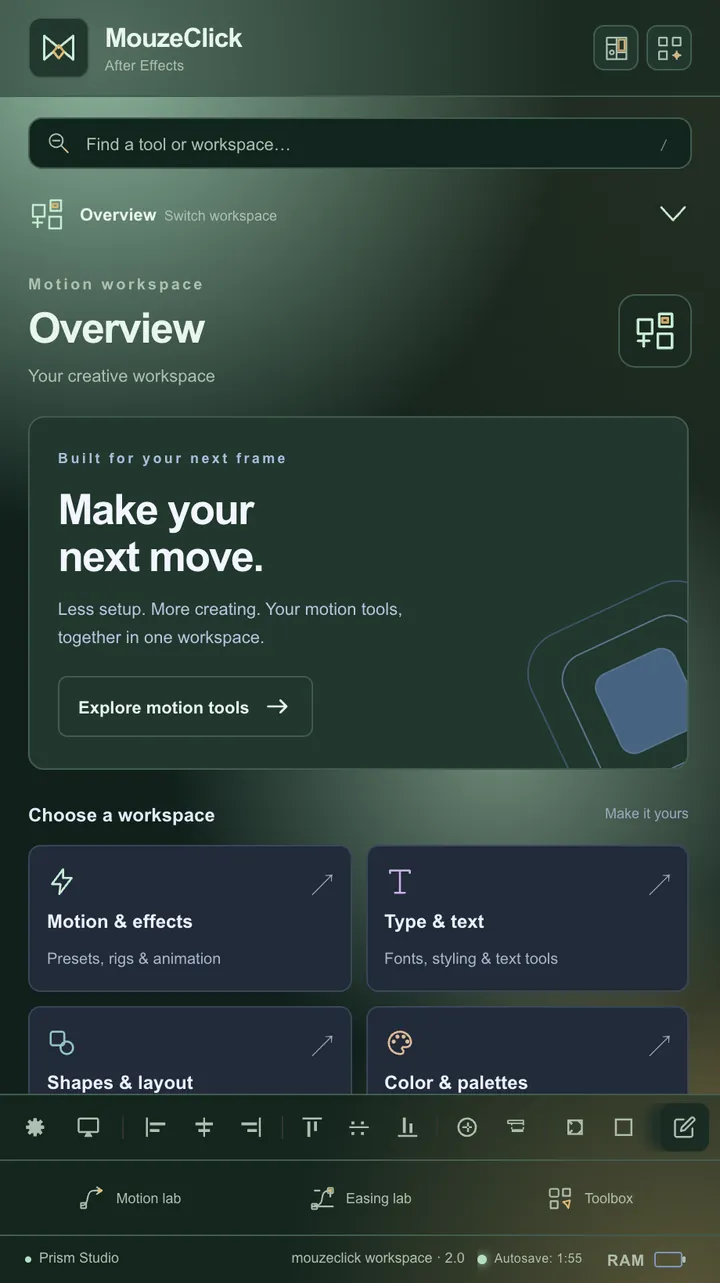Select the align horizontal center tool
The width and height of the screenshot is (720, 1283).
click(204, 1127)
